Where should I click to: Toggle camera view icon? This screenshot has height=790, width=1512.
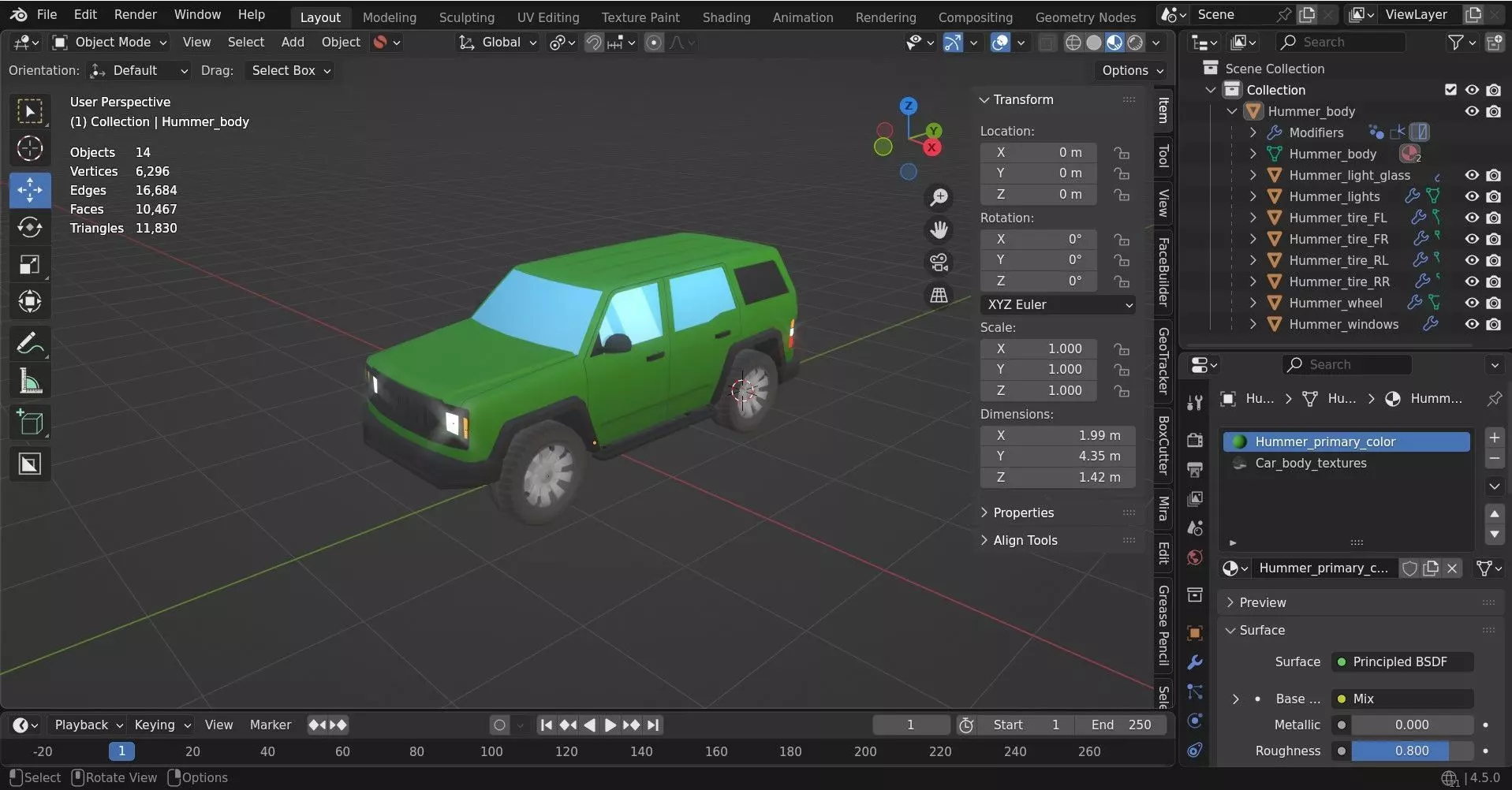[939, 263]
